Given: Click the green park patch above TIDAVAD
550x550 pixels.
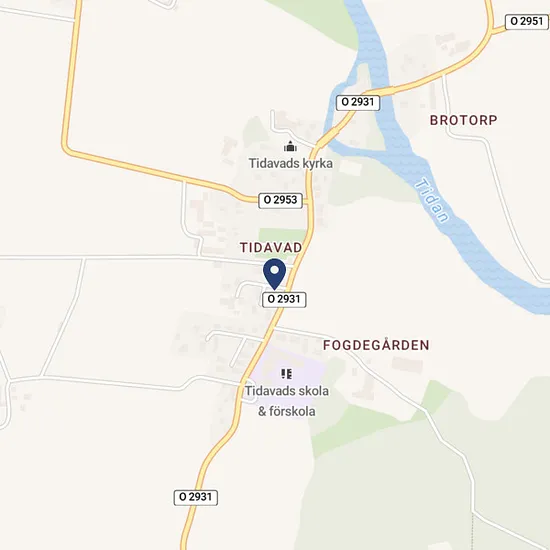Looking at the screenshot, I should (283, 234).
